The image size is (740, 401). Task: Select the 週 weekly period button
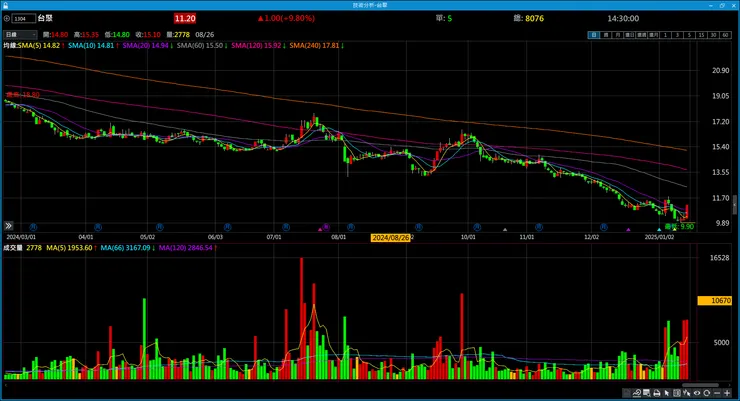pos(606,35)
